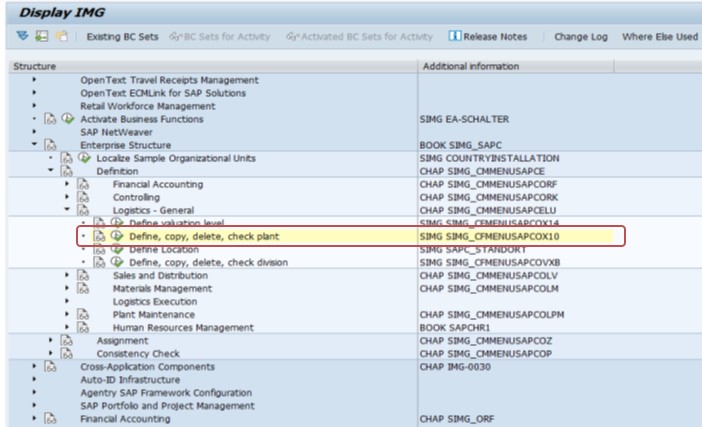Open documentation icon for Definition
Image resolution: width=702 pixels, height=427 pixels.
66,171
